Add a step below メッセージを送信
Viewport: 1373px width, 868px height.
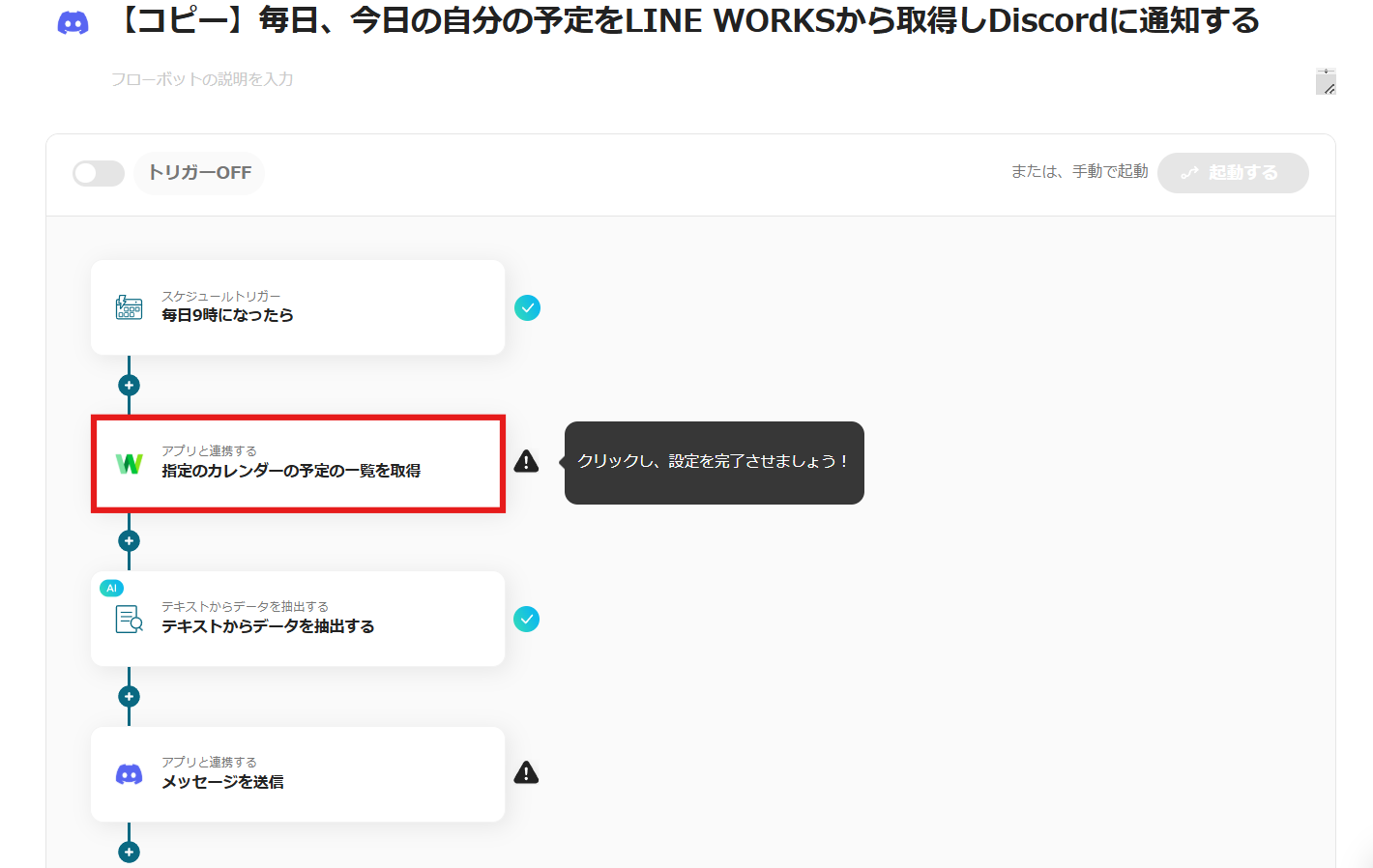(x=129, y=852)
